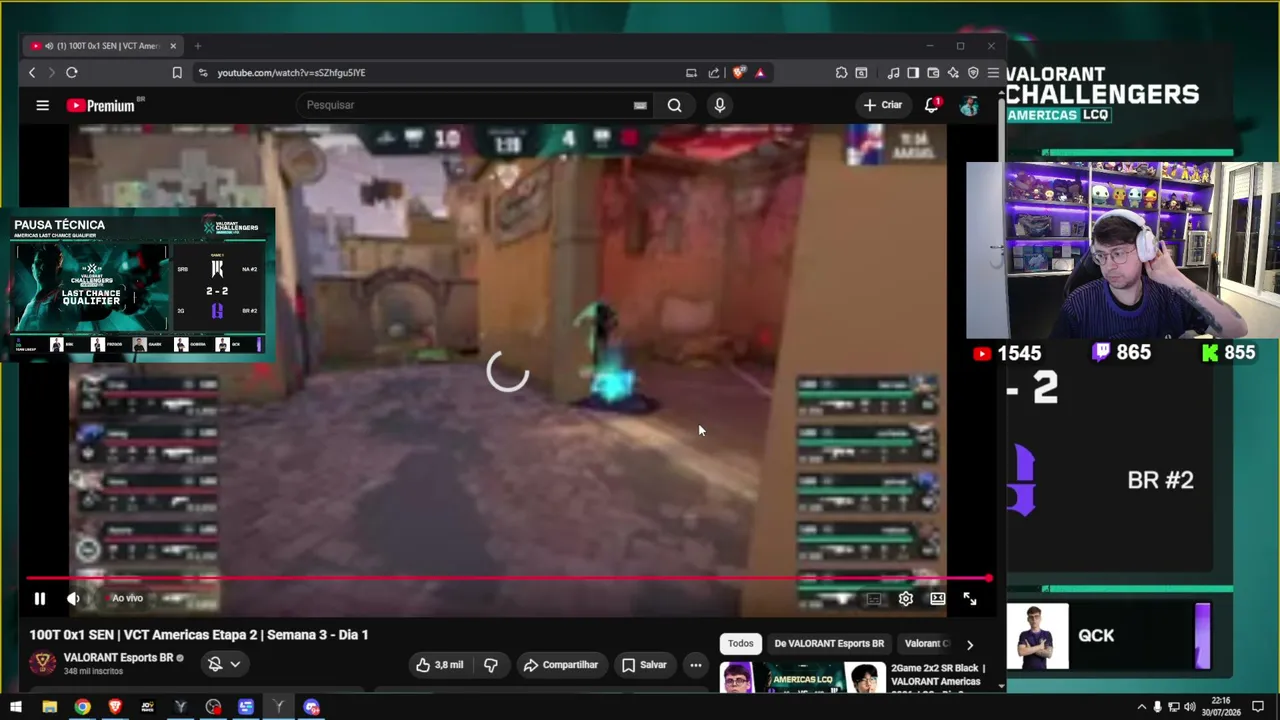Open more actions three-dot menu below video
Screen dimensions: 1280x720
[696, 665]
